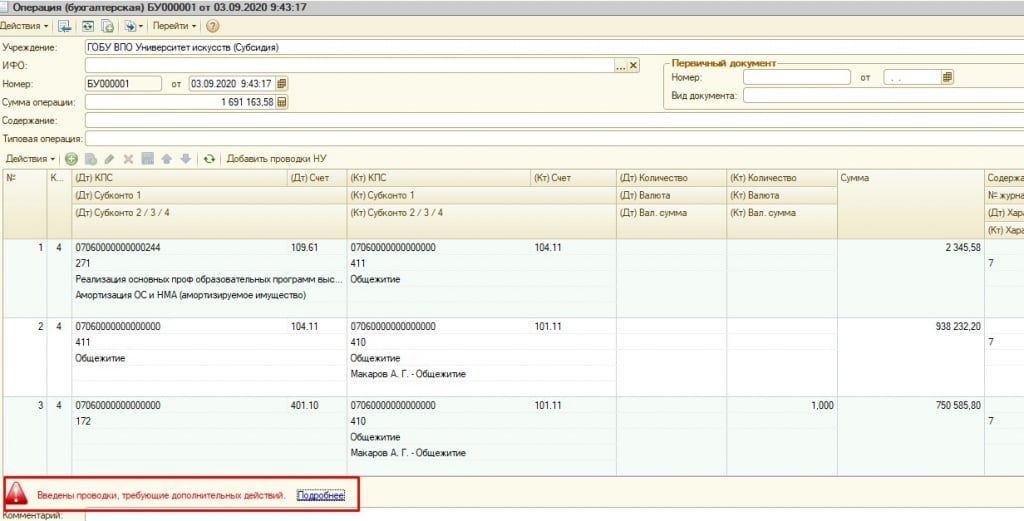Clear the ИФО field with X button
This screenshot has width=1024, height=521.
point(634,65)
